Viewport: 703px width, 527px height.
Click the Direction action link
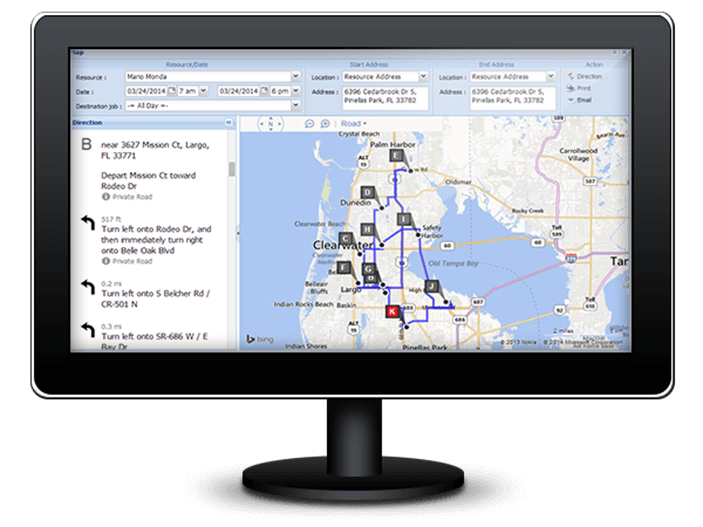pos(589,77)
